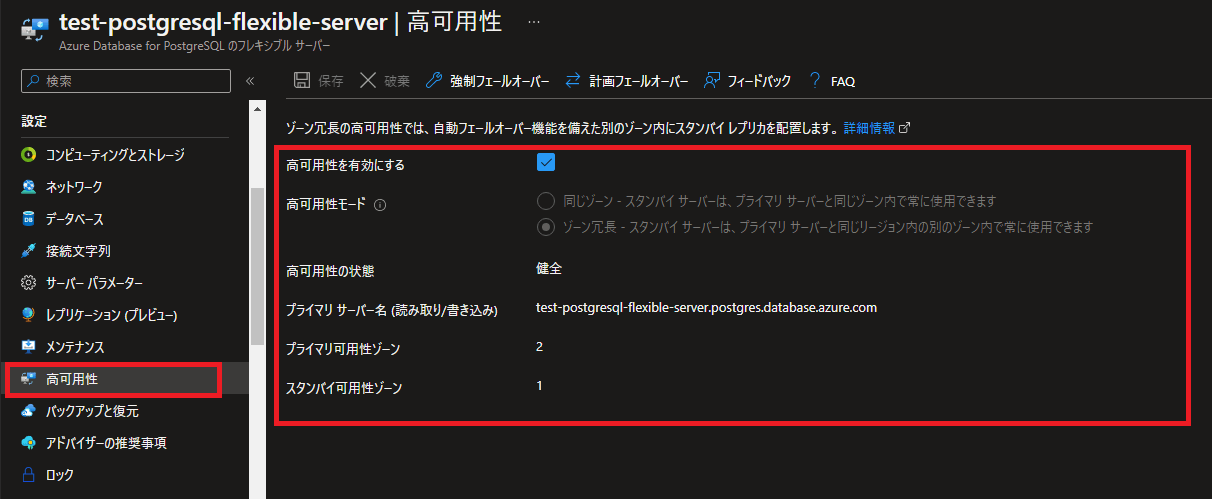Viewport: 1212px width, 499px height.
Task: Click サーバー パラメーター gear icon
Action: coord(28,283)
